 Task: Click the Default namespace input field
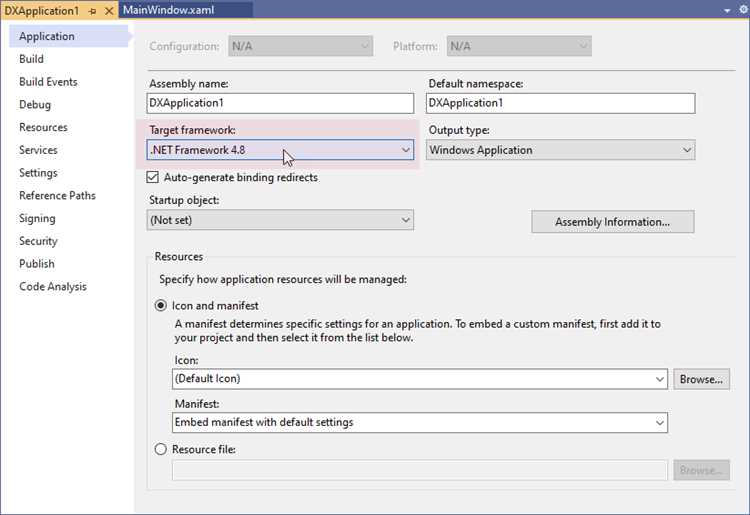pos(561,103)
